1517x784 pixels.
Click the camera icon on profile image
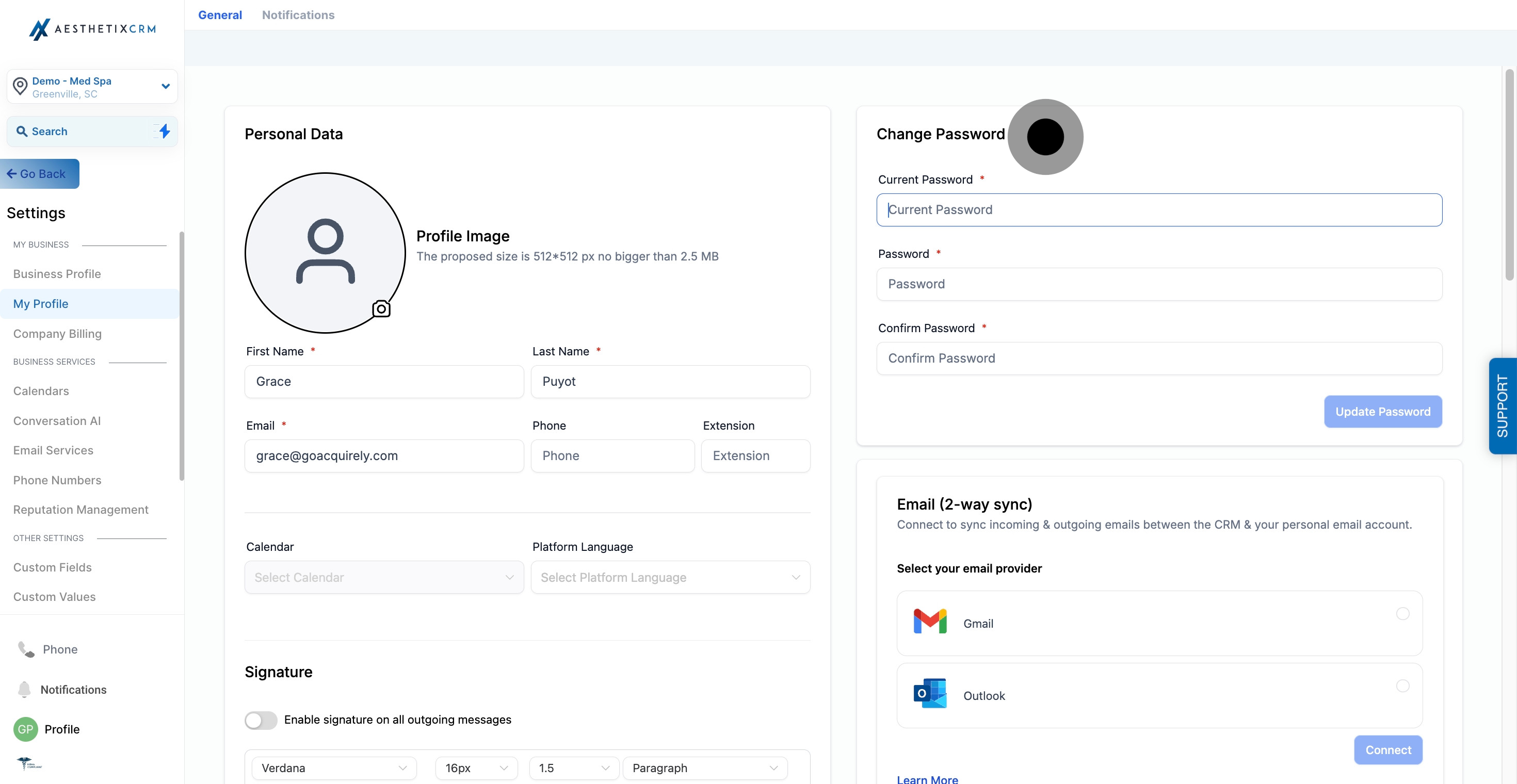(x=381, y=308)
